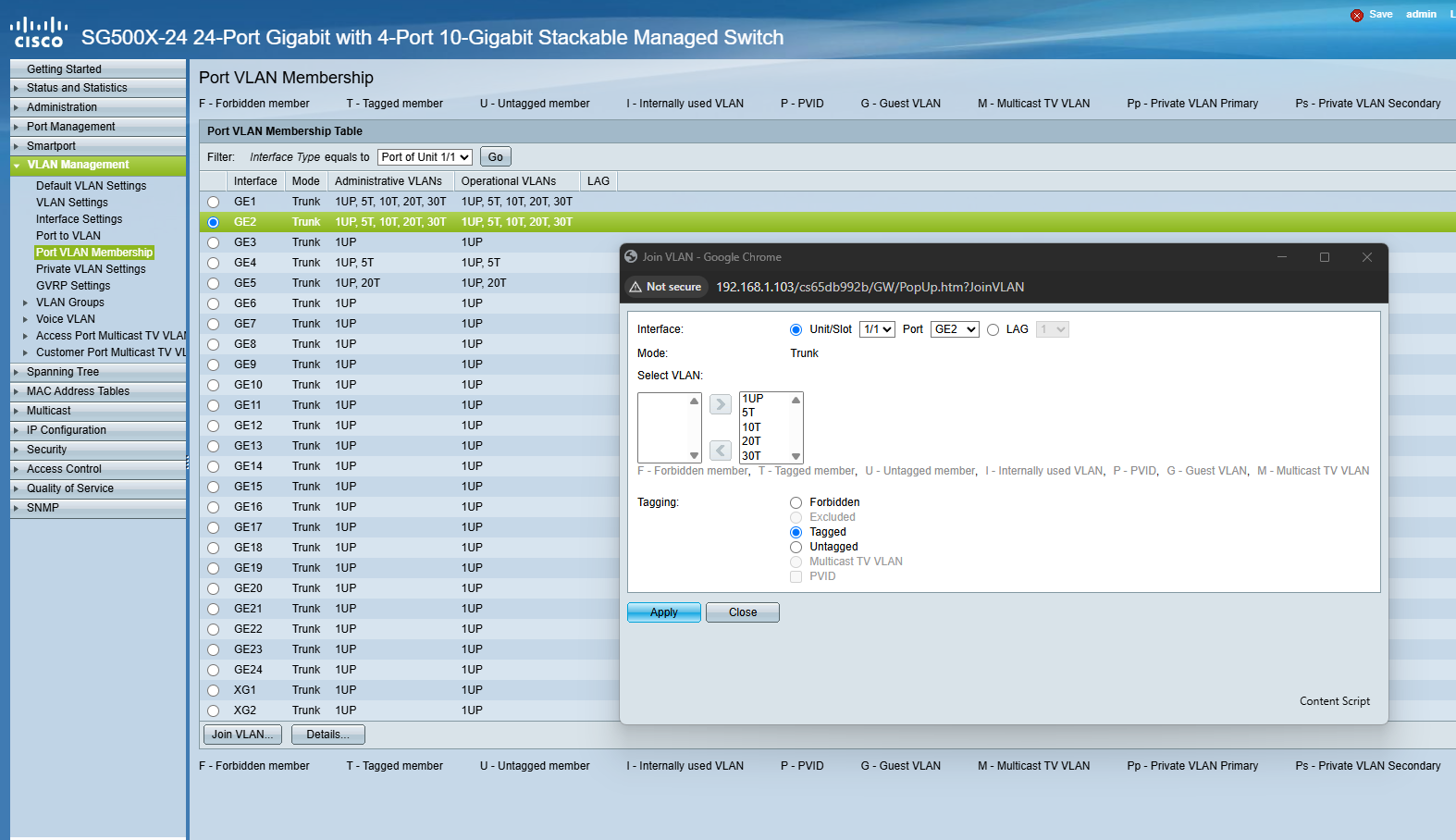The height and width of the screenshot is (840, 1456).
Task: Click the Save link at the top
Action: pos(1381,14)
